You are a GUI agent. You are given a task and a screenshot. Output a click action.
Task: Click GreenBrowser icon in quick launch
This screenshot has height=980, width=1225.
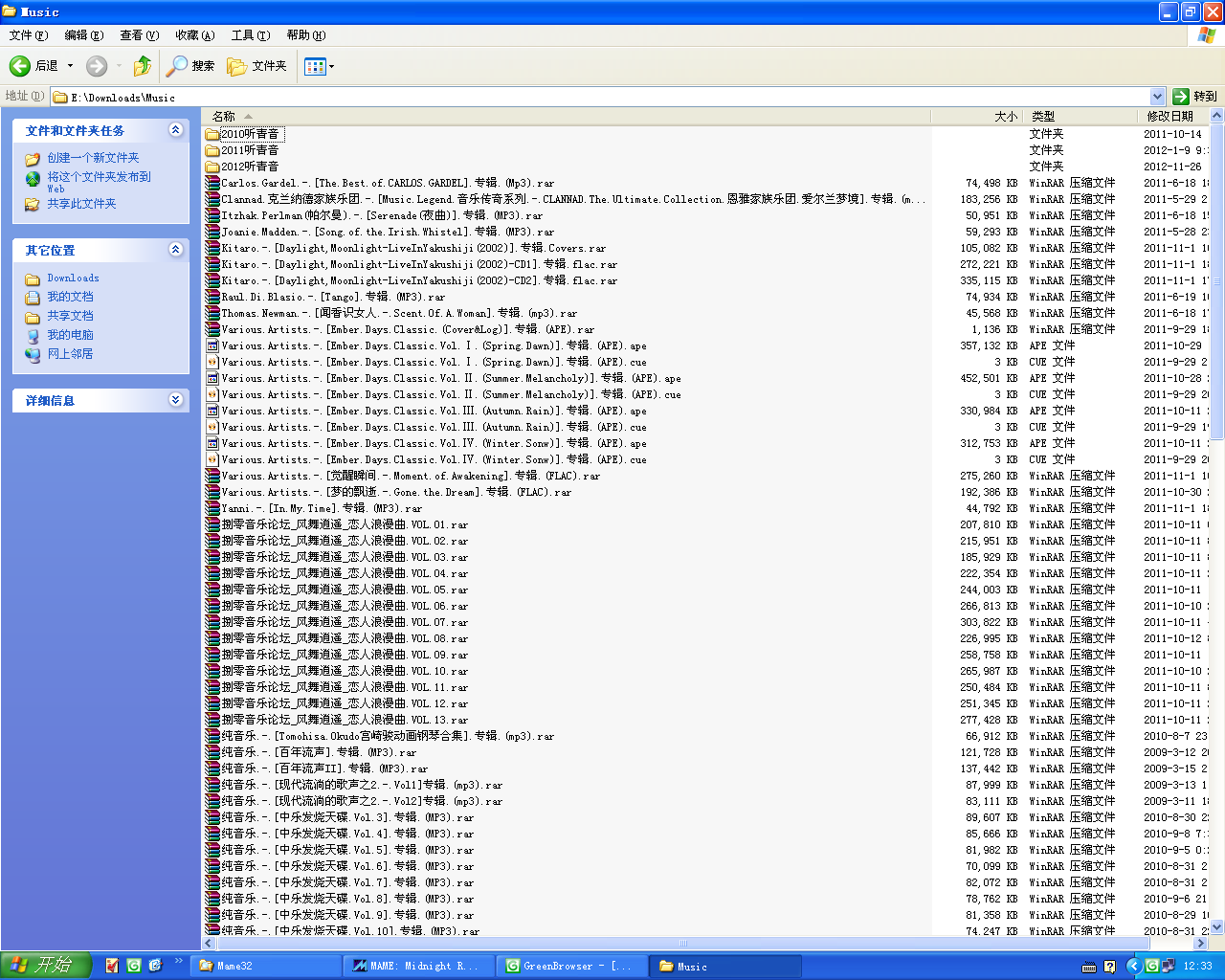click(x=134, y=966)
